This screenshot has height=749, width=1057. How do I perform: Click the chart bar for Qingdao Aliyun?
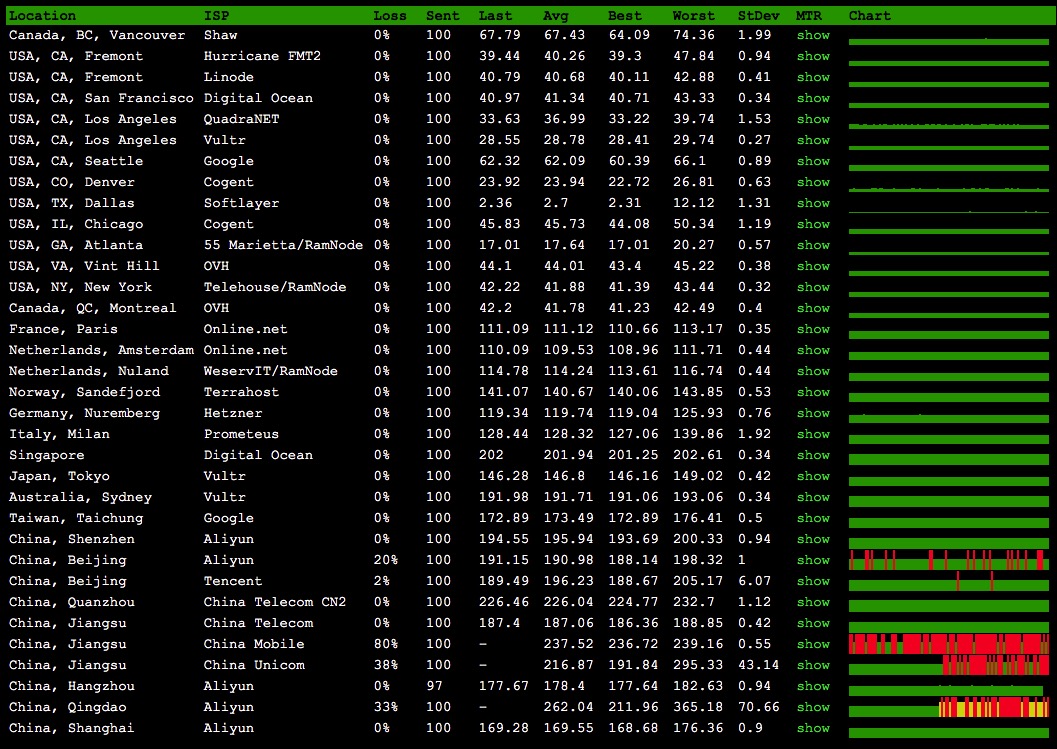(948, 707)
